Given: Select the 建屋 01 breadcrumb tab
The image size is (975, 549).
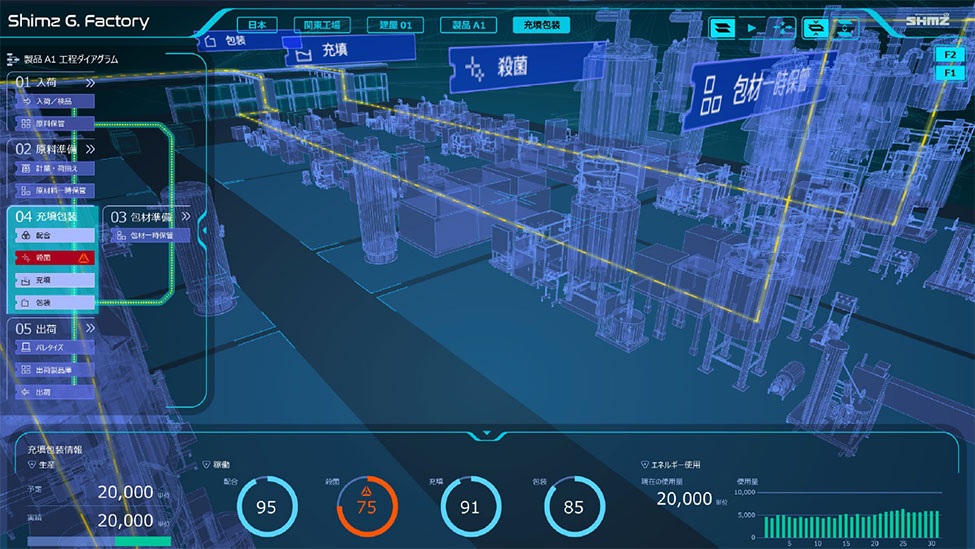Looking at the screenshot, I should [x=395, y=25].
